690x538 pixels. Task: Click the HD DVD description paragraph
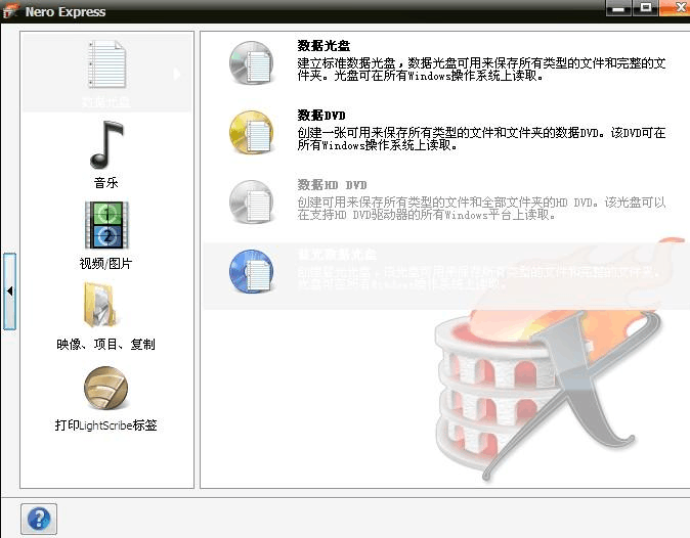point(481,208)
